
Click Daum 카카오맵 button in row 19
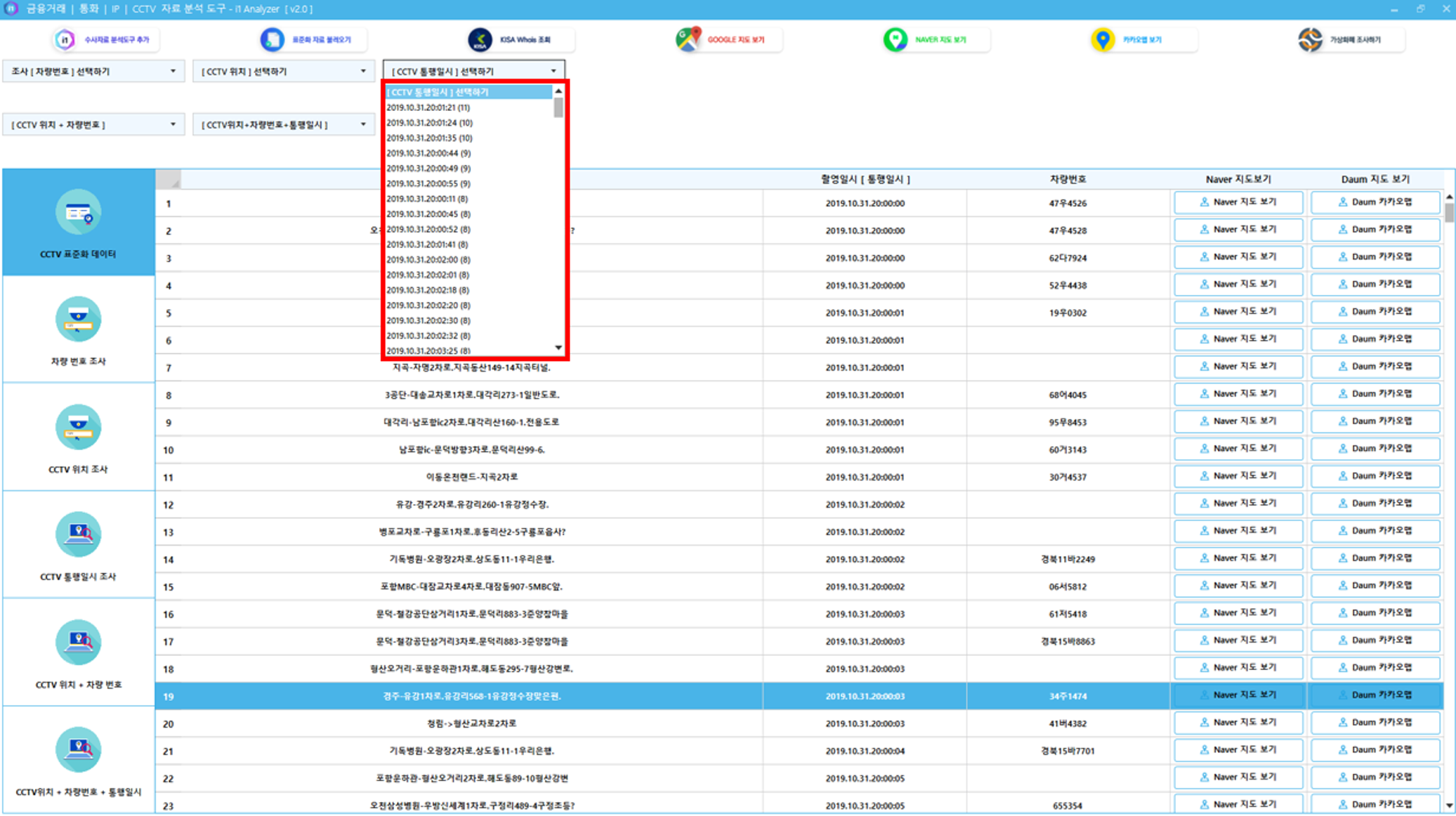coord(1375,695)
